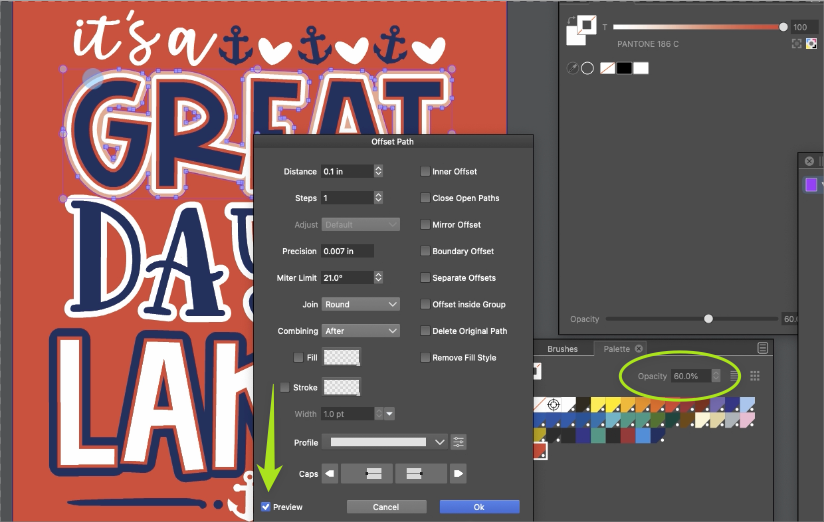Click the Ok button
The image size is (824, 522).
tap(479, 507)
